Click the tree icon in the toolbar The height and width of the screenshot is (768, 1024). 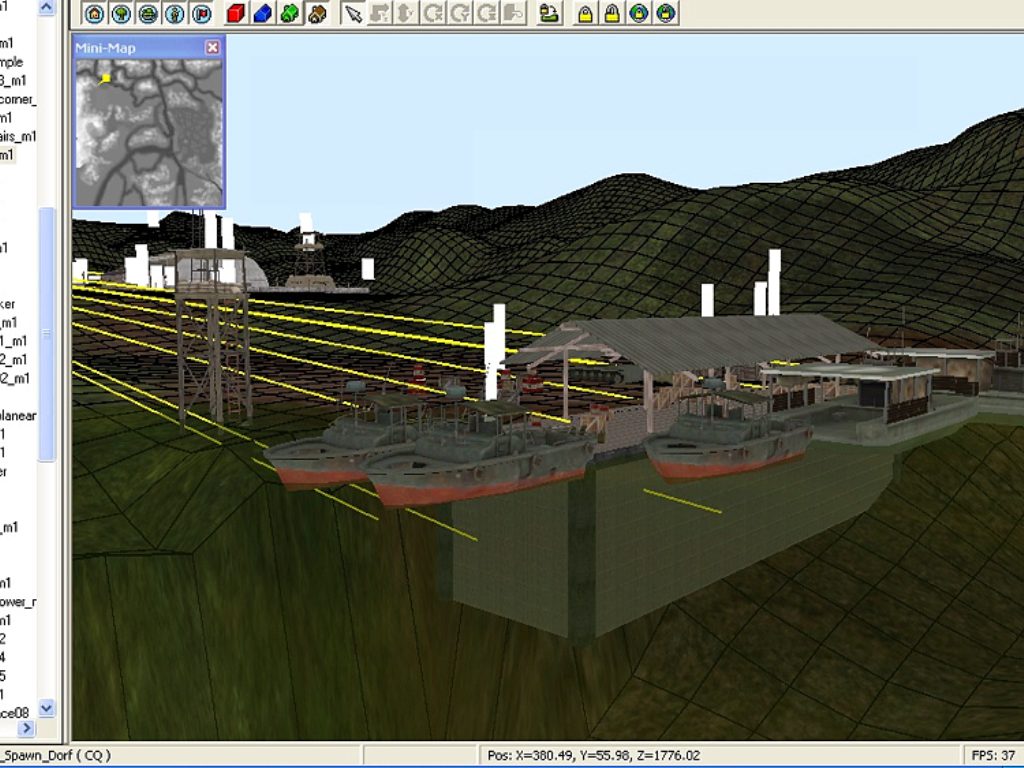121,13
